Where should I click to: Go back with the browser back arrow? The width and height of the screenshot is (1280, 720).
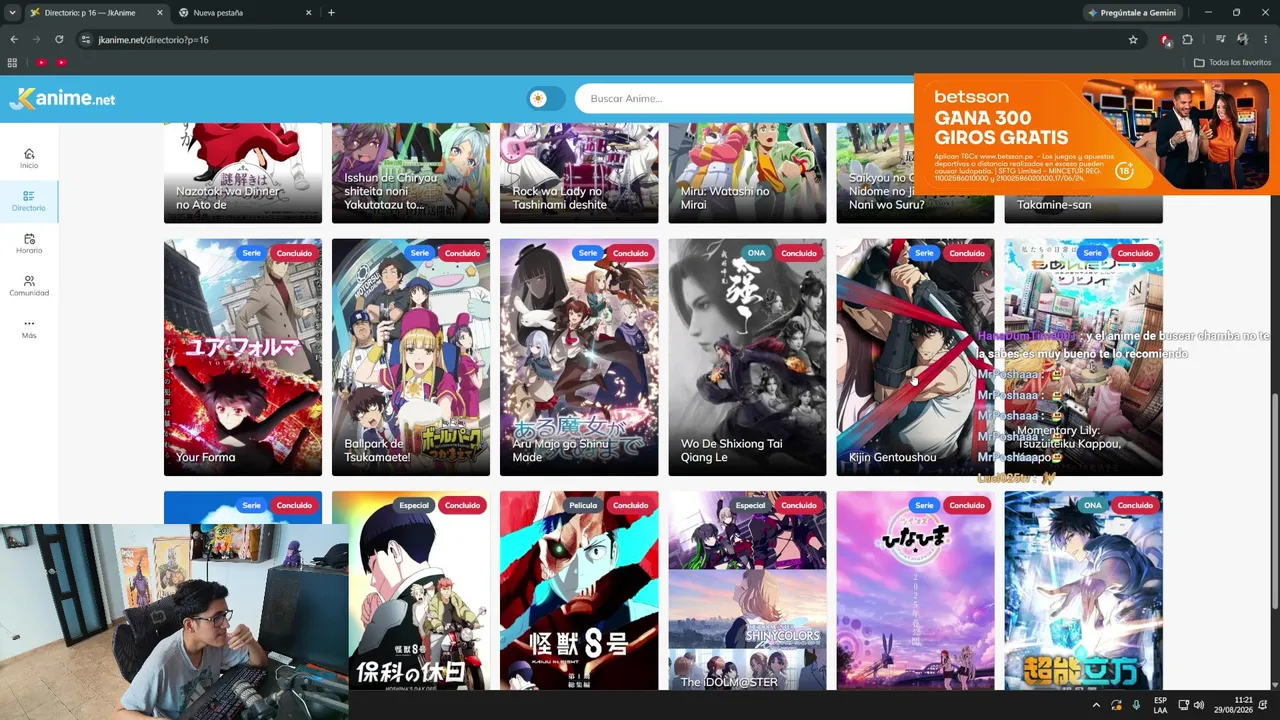click(14, 40)
